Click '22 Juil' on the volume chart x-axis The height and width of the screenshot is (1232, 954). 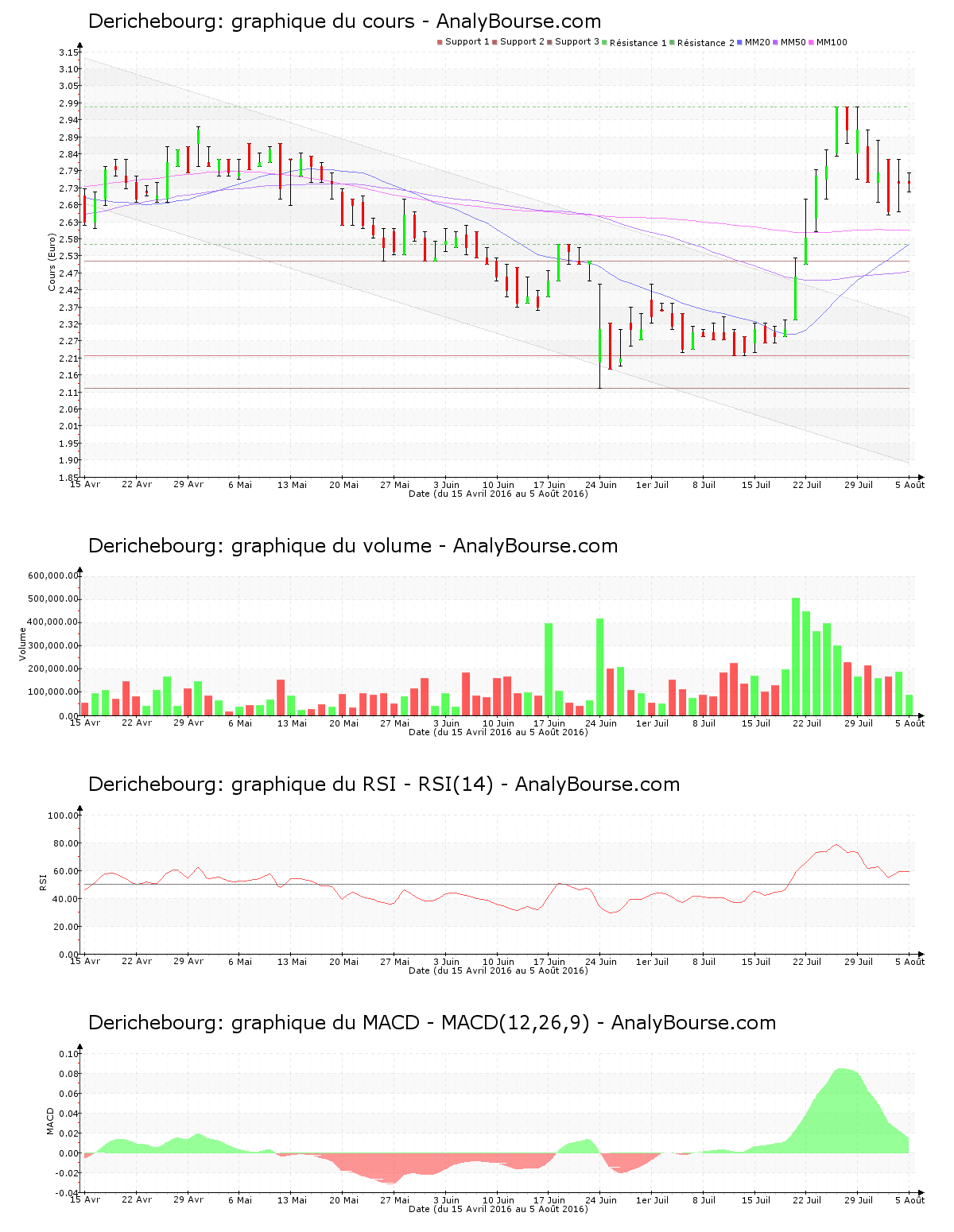tap(806, 723)
